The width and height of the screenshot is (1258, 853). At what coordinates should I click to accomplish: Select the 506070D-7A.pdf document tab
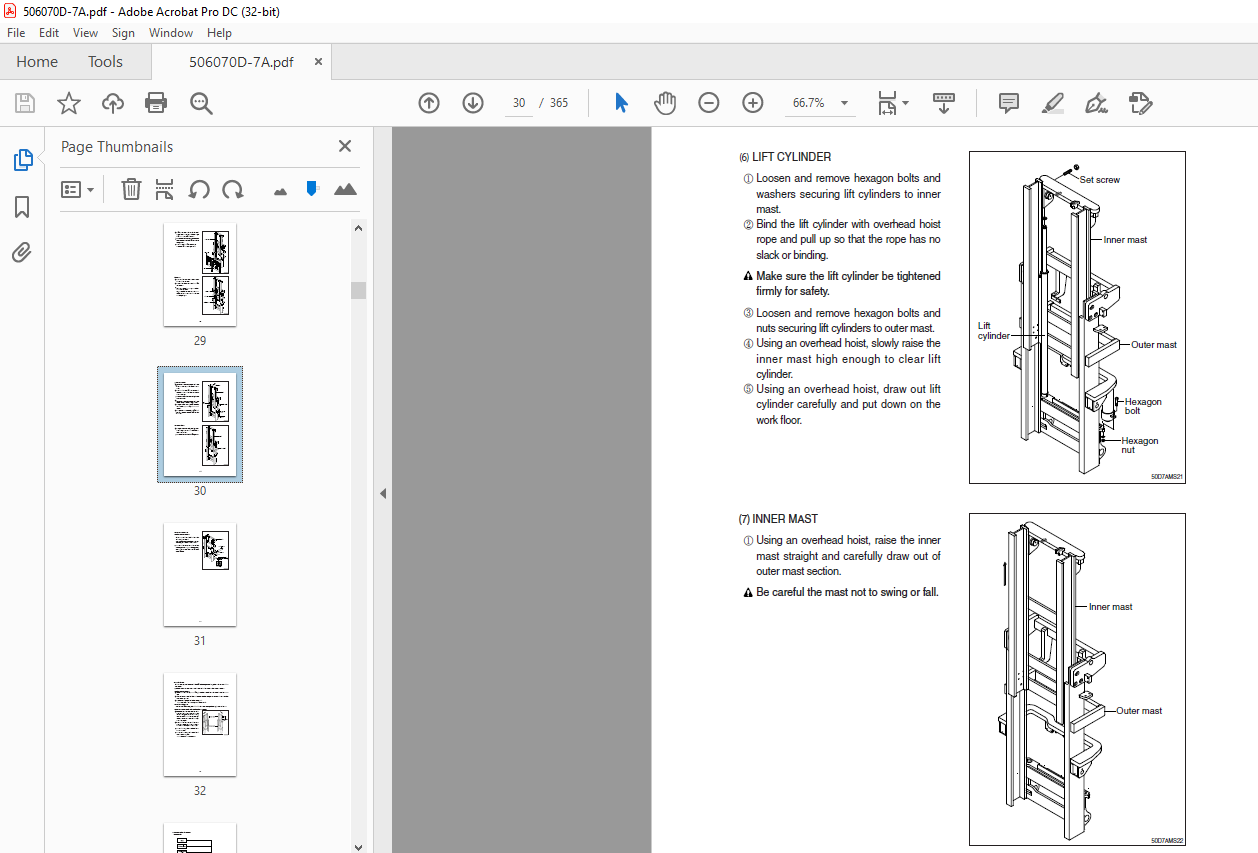(241, 62)
